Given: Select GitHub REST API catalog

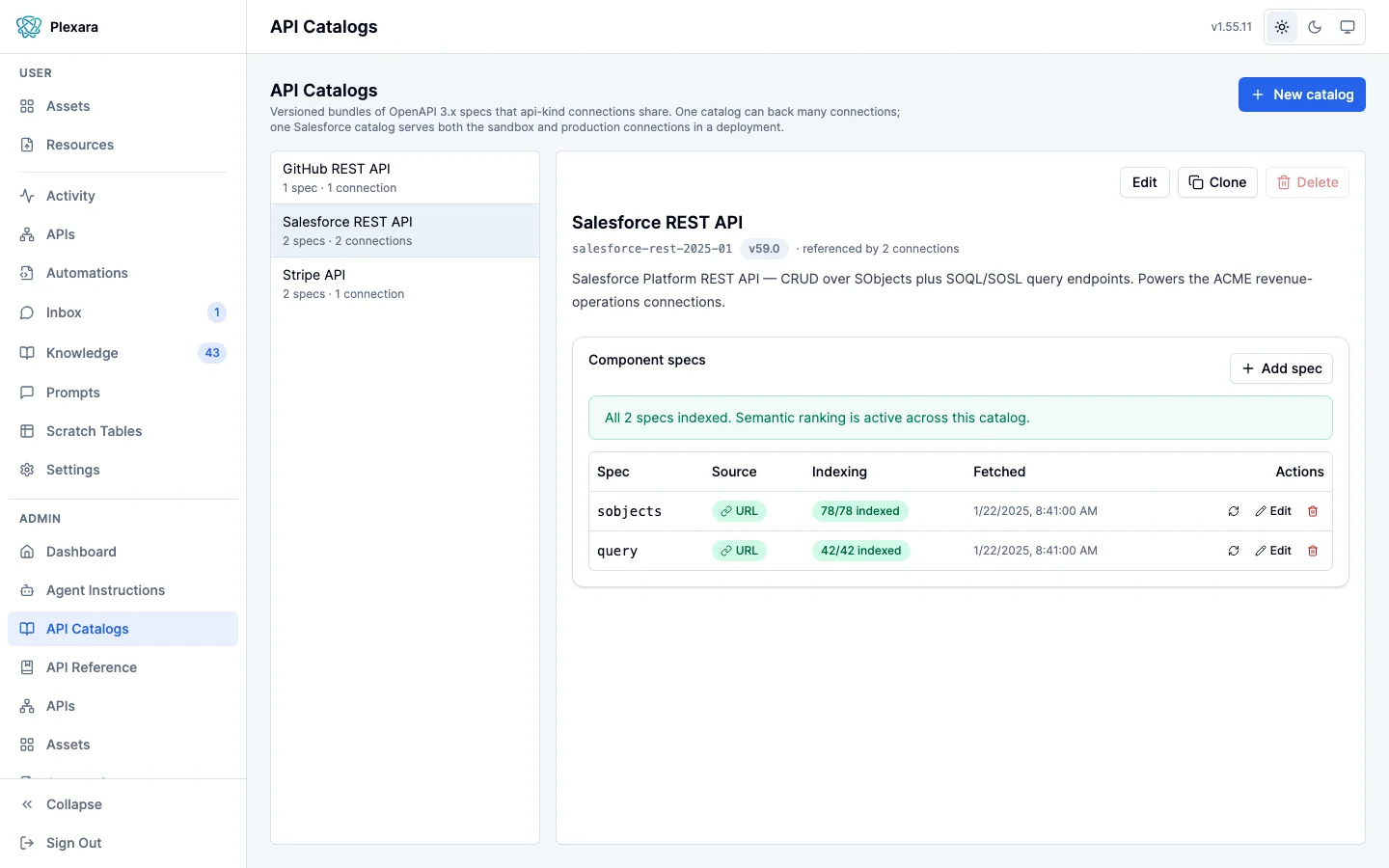Looking at the screenshot, I should pyautogui.click(x=405, y=177).
